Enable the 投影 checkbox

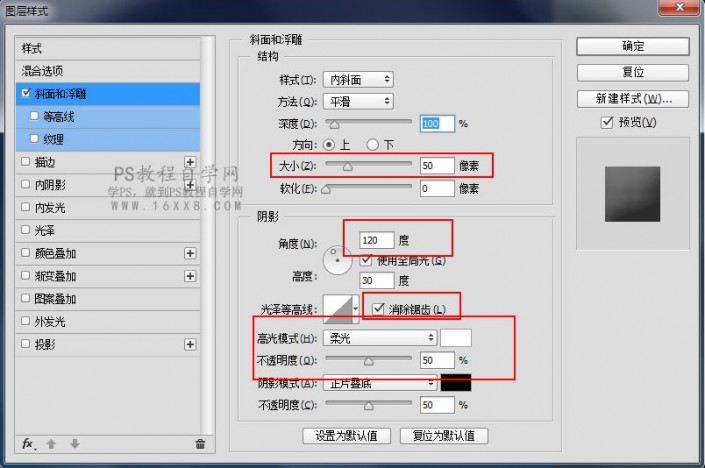point(26,344)
